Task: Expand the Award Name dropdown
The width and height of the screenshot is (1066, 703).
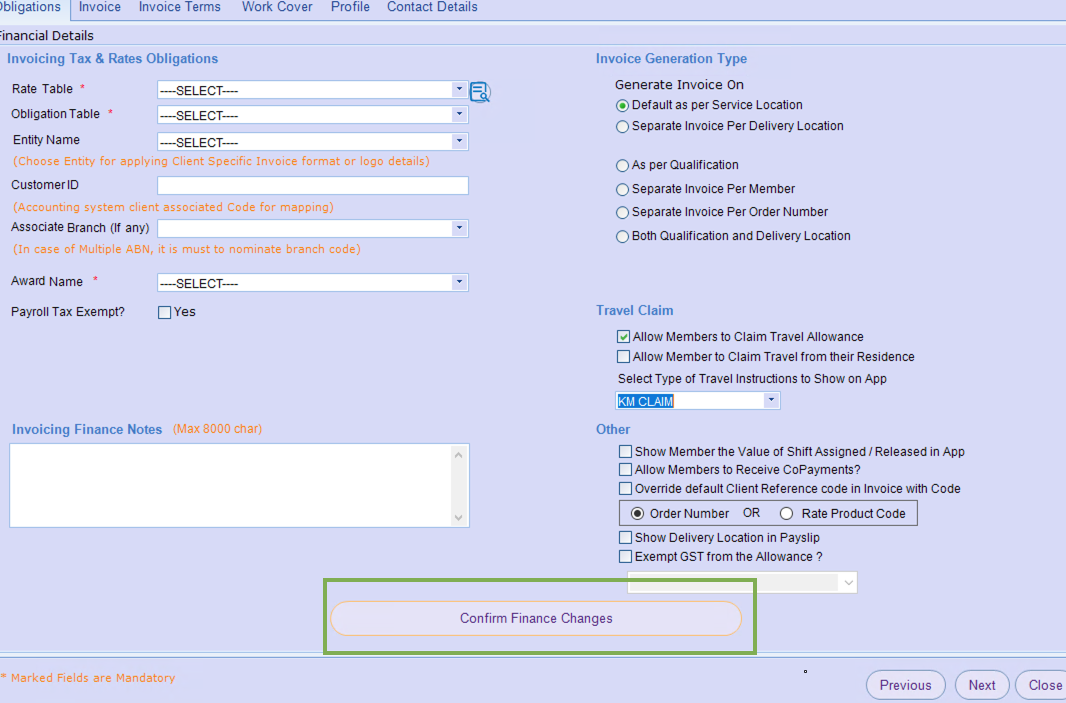Action: point(312,283)
